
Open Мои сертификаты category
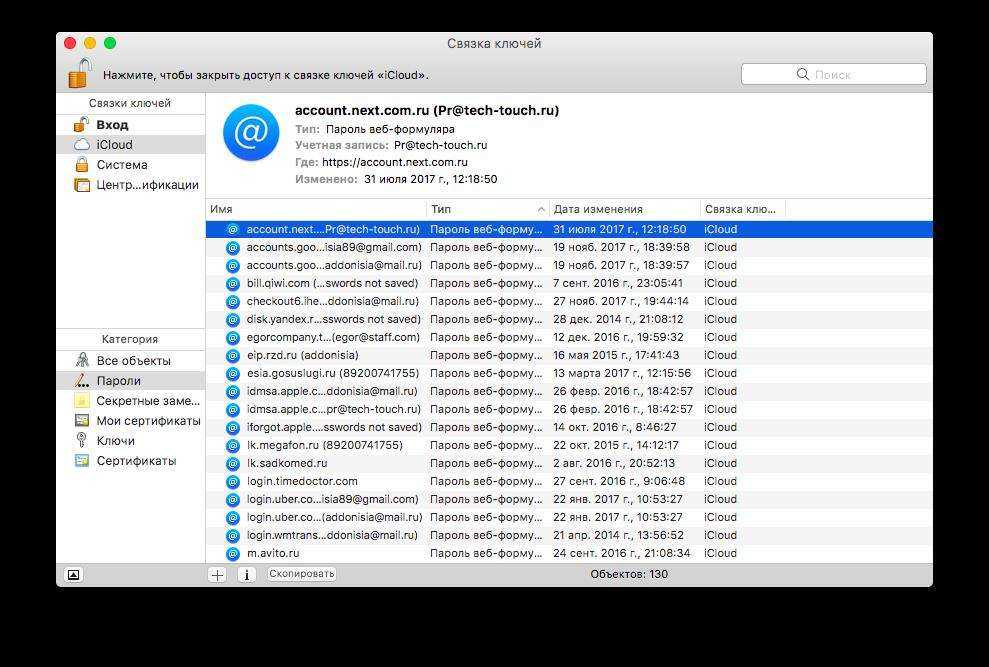[131, 421]
